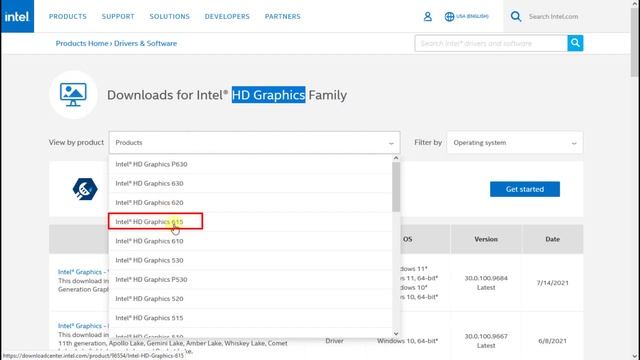This screenshot has height=360, width=640.
Task: Click the blue drivers search button
Action: 575,43
